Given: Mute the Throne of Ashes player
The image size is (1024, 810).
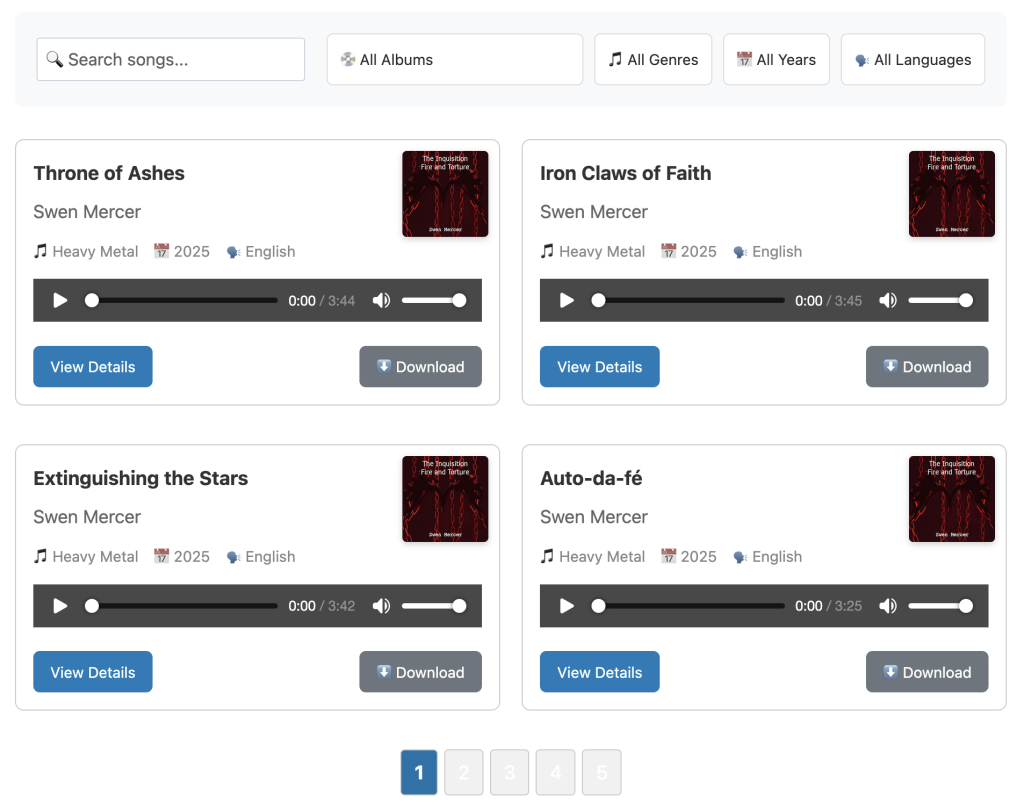Looking at the screenshot, I should [381, 300].
